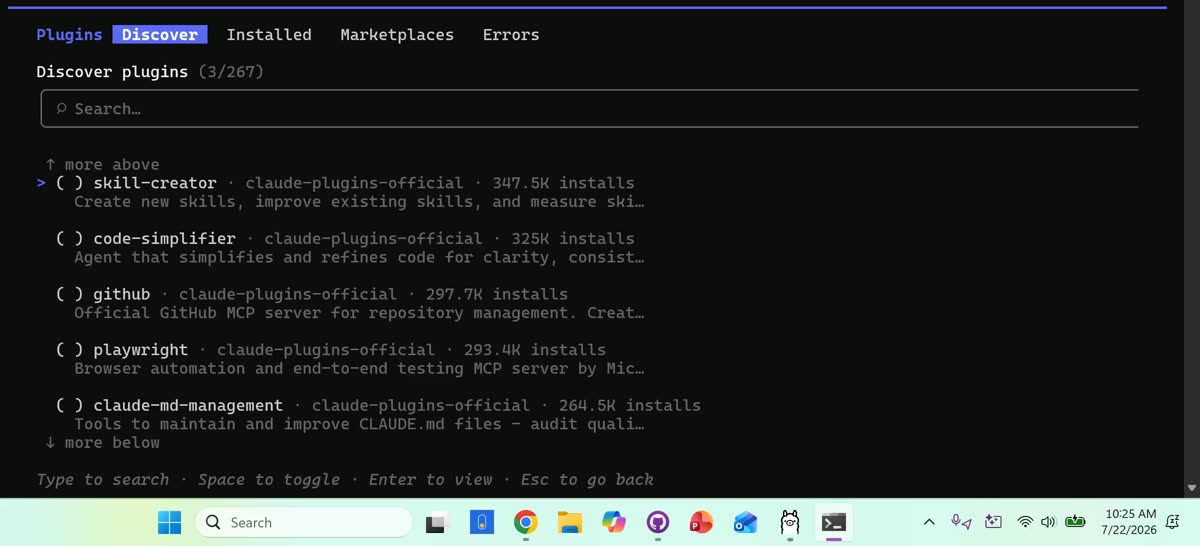This screenshot has height=546, width=1200.
Task: Open notifications do-not-disturb bell icon
Action: (x=1172, y=522)
